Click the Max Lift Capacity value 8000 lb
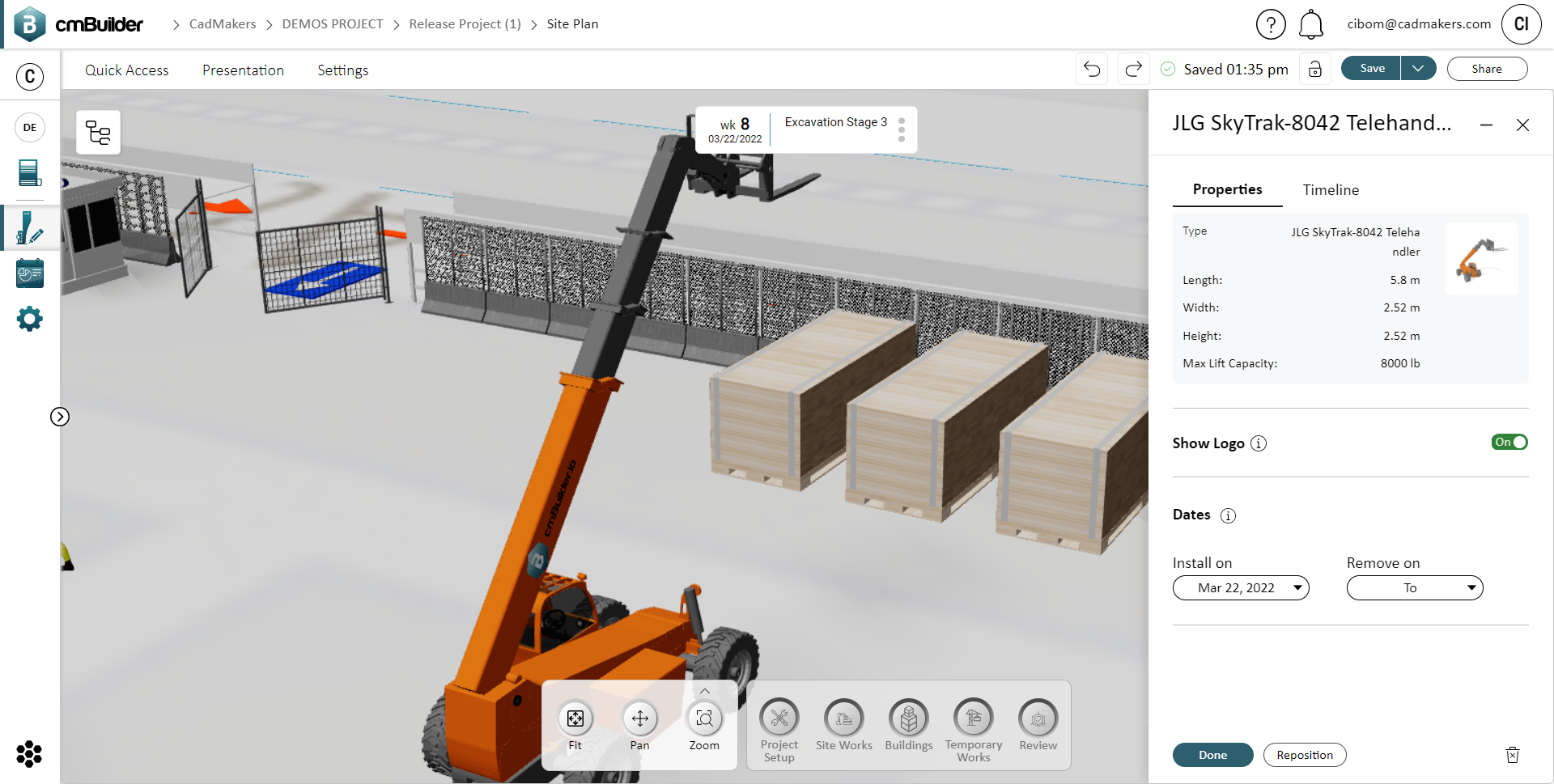 click(x=1400, y=363)
